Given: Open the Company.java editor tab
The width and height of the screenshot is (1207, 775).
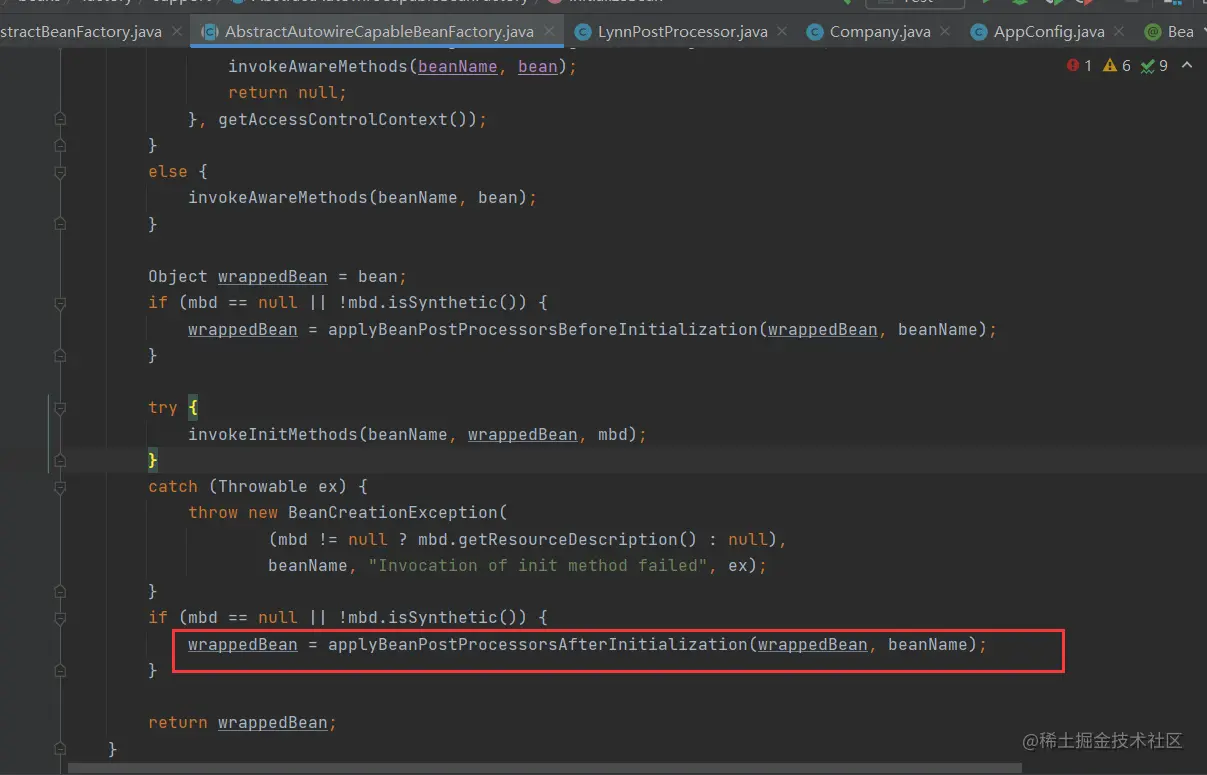Looking at the screenshot, I should (880, 31).
